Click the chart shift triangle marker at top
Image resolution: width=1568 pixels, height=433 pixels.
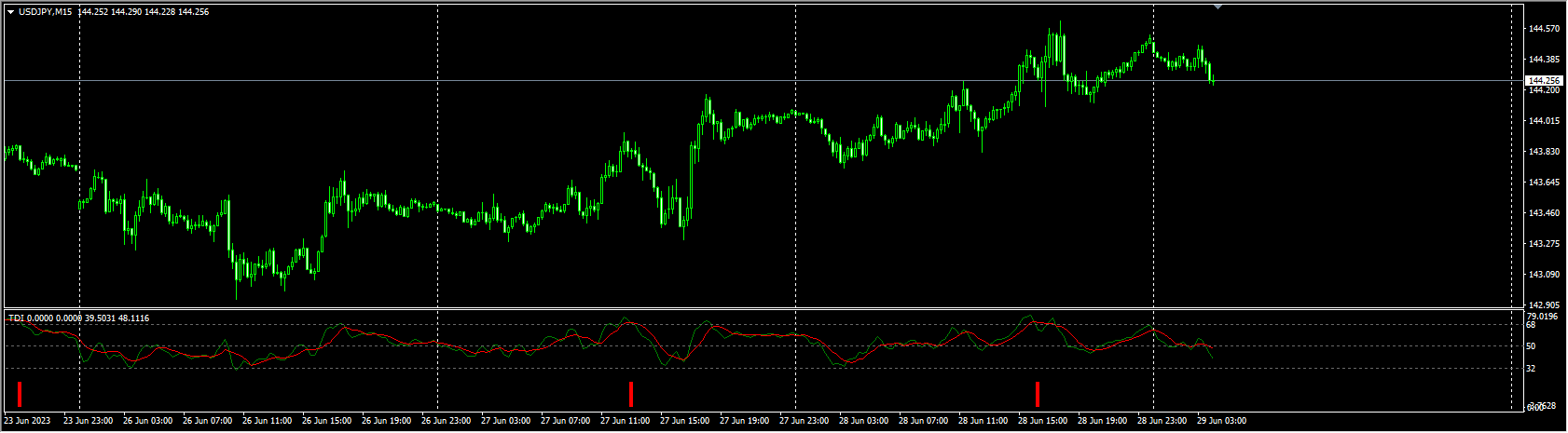1217,7
